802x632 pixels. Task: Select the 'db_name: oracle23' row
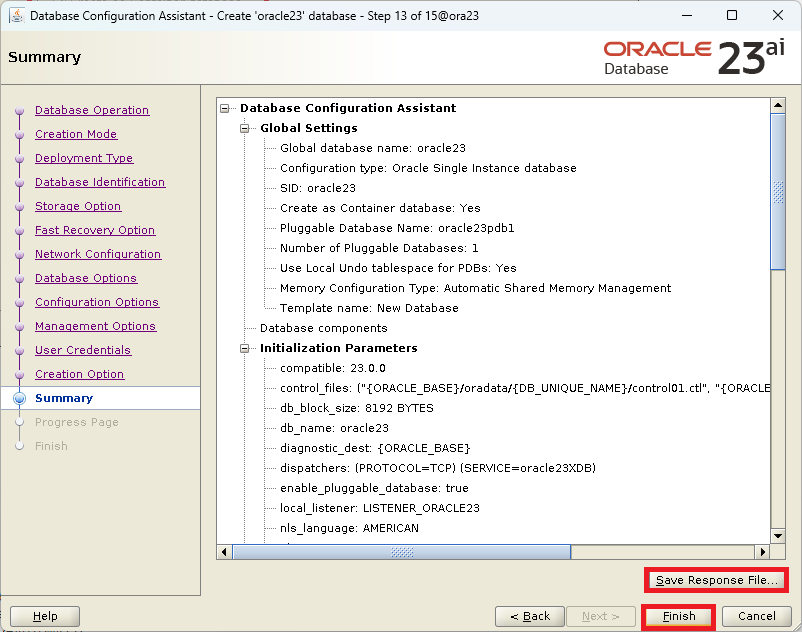point(334,428)
